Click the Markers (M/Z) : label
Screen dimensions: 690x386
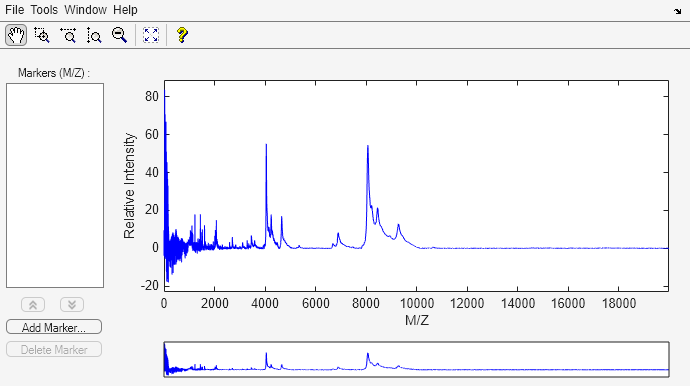click(54, 73)
